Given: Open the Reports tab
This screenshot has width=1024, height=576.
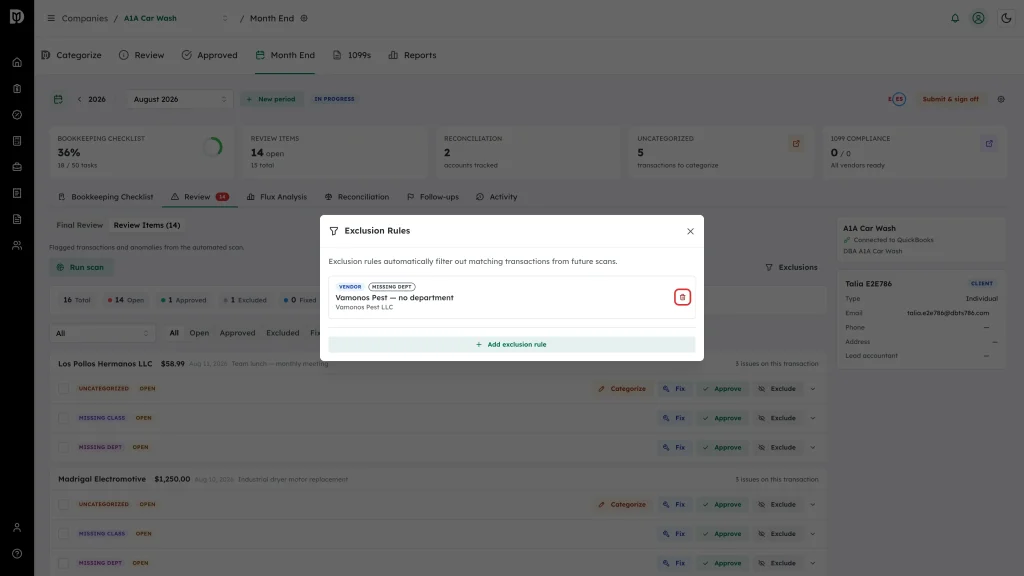Looking at the screenshot, I should coord(412,56).
